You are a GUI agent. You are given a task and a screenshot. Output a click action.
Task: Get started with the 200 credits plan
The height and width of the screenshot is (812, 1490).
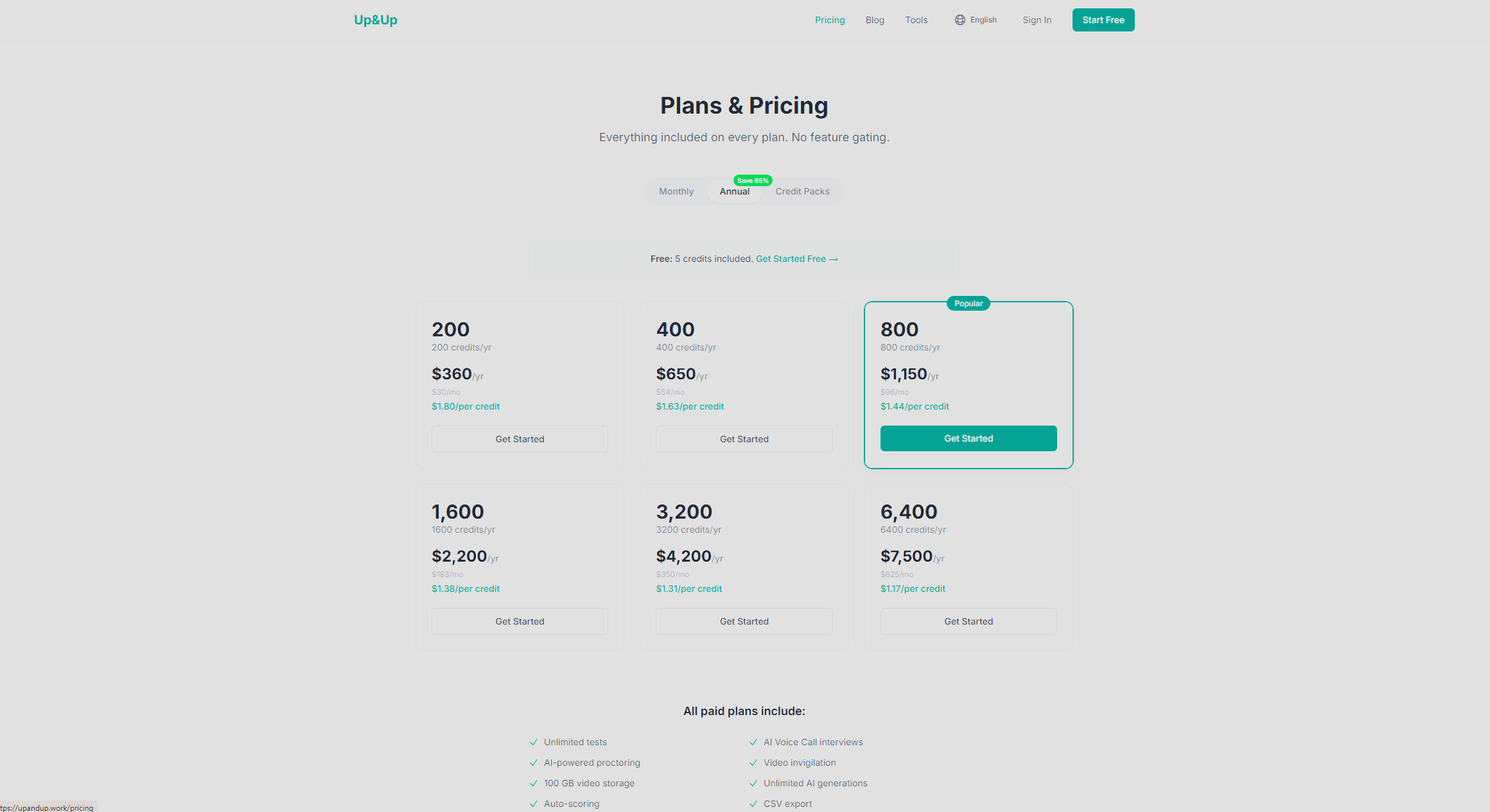pyautogui.click(x=520, y=439)
